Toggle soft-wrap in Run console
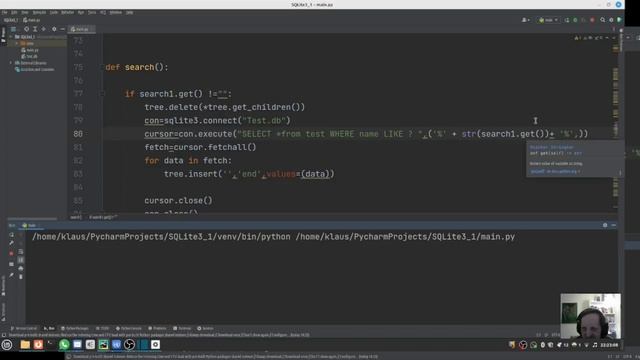The image size is (640, 360). click(21, 252)
